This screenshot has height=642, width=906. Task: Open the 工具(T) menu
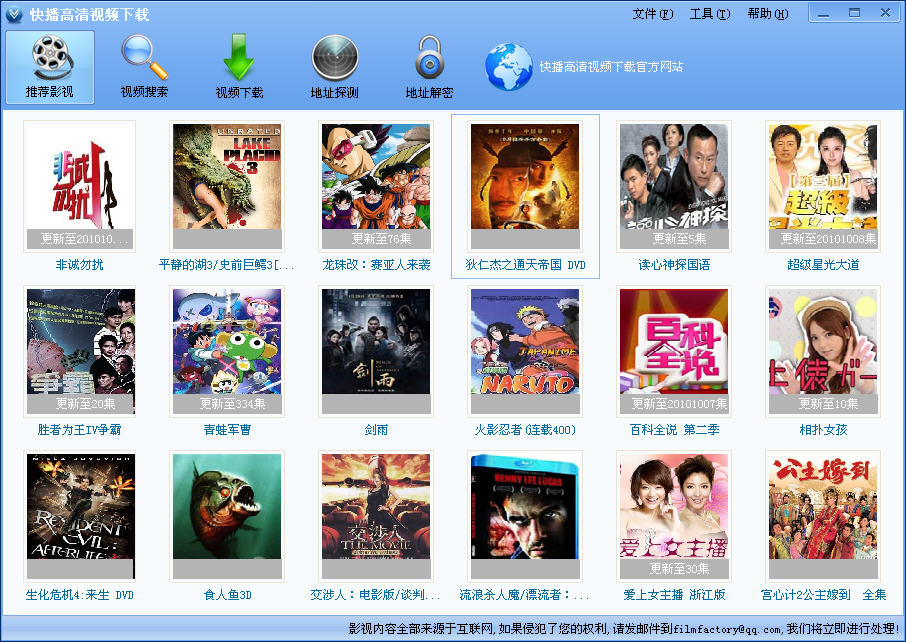pos(710,13)
